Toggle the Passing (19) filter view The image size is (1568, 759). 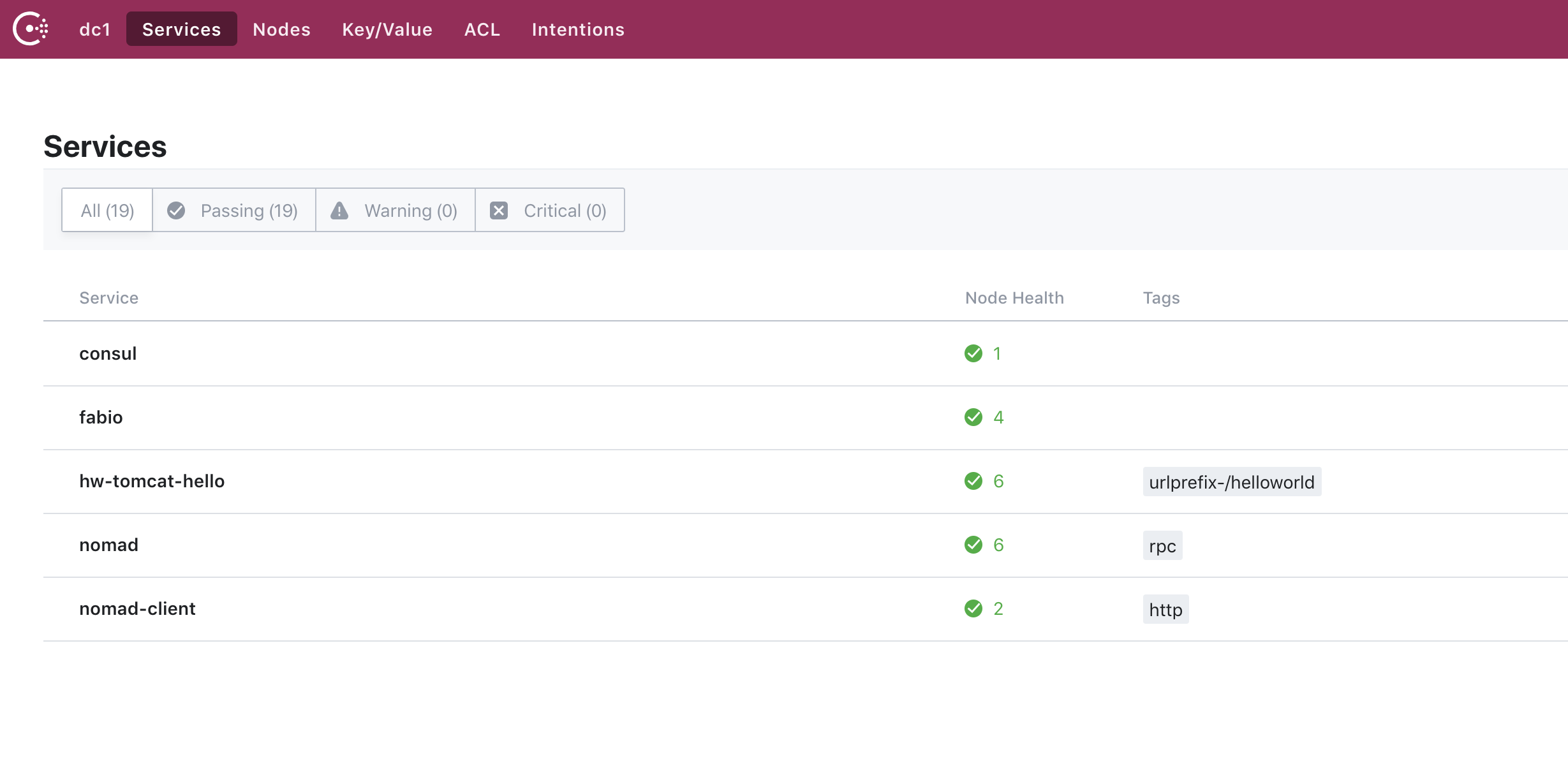click(234, 210)
